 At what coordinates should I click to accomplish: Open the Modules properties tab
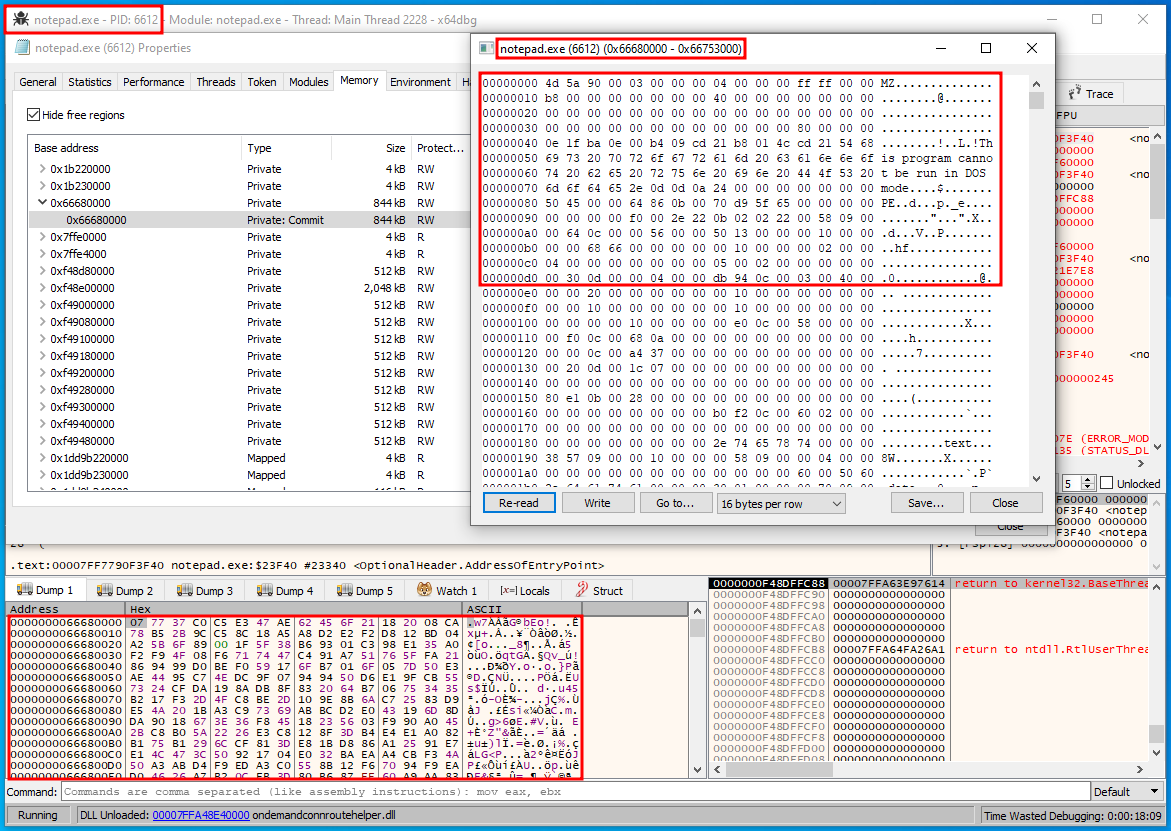[x=308, y=82]
